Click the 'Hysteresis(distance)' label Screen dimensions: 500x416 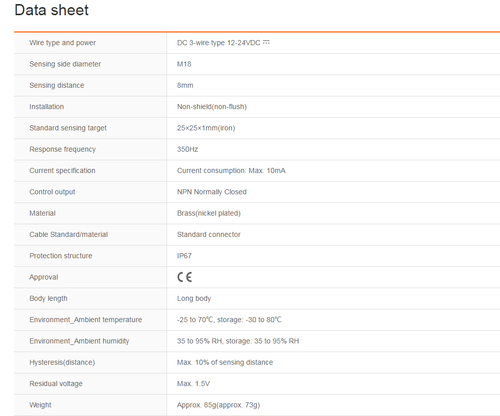pyautogui.click(x=62, y=363)
